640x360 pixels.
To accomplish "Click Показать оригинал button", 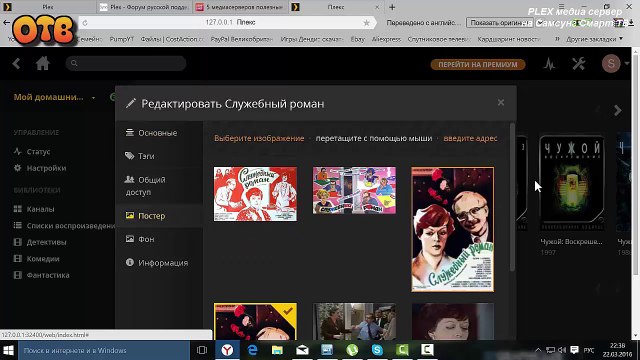I will 500,22.
